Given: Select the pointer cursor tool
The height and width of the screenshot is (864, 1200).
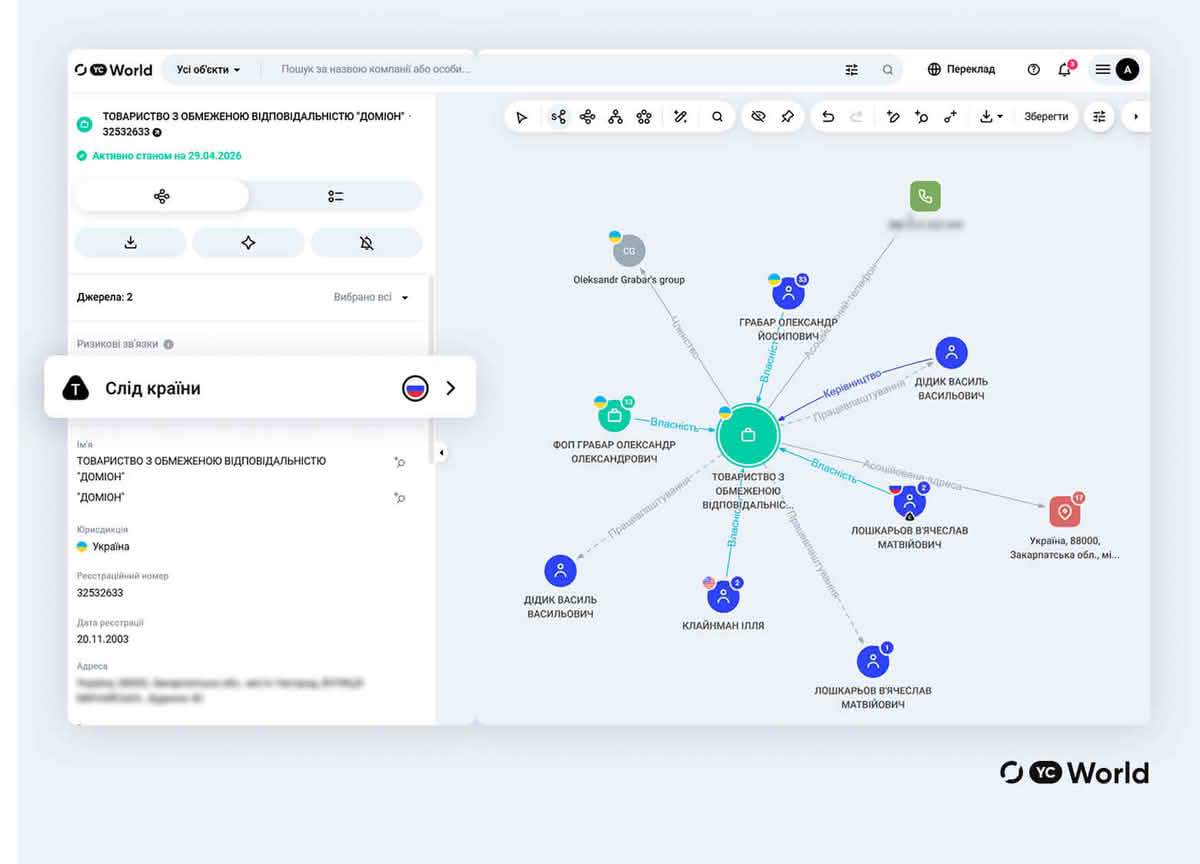Looking at the screenshot, I should [521, 117].
